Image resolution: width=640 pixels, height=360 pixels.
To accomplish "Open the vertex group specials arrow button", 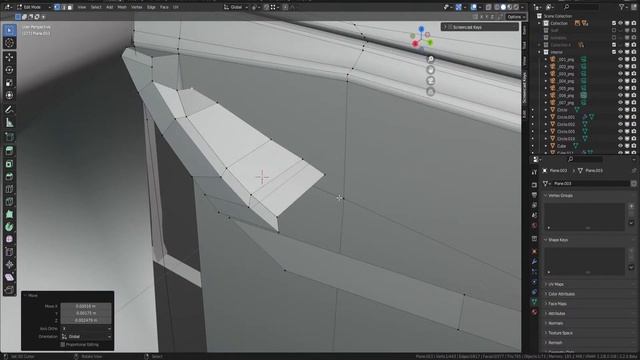I will 631,222.
